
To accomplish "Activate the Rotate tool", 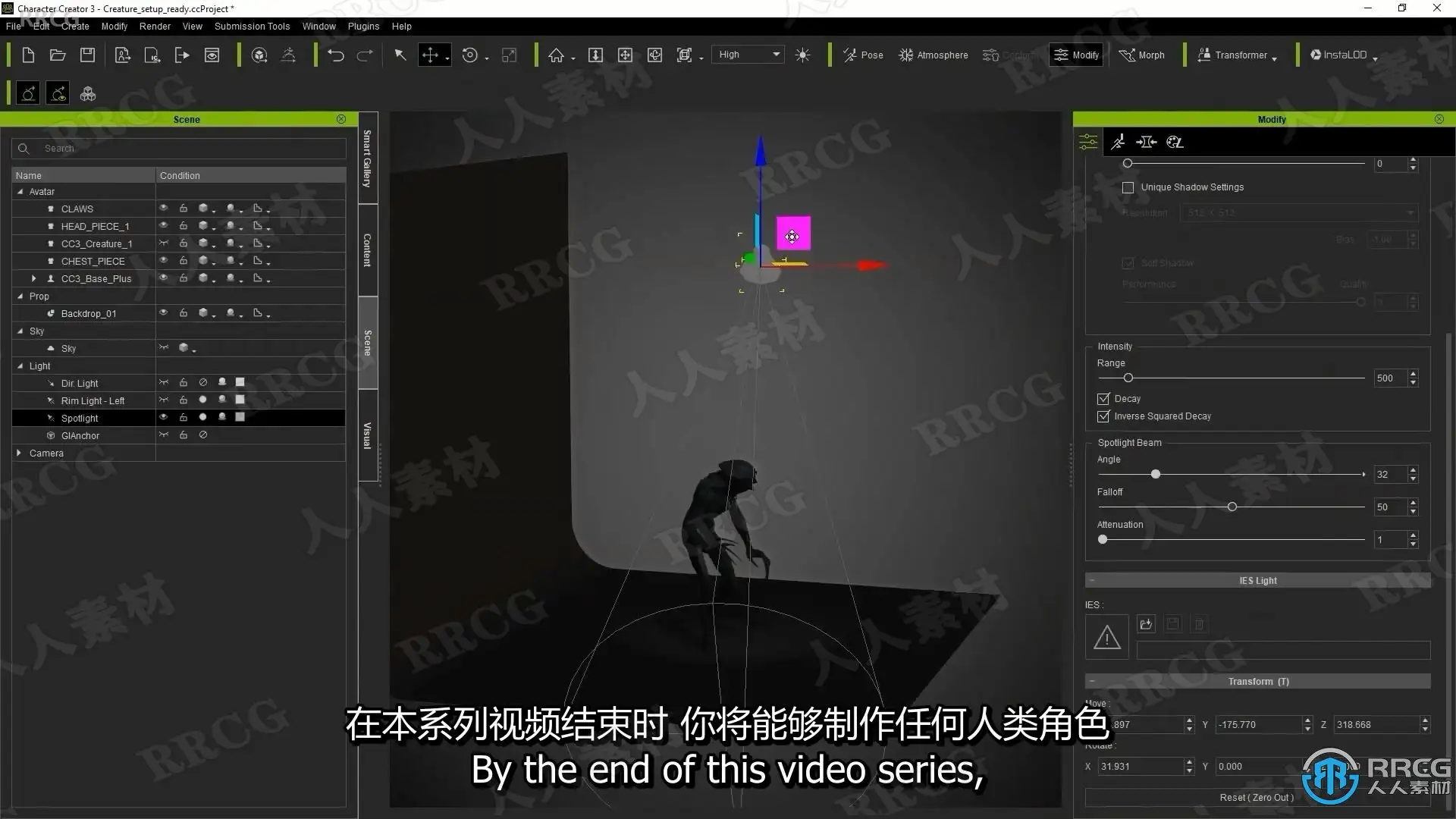I will 470,55.
